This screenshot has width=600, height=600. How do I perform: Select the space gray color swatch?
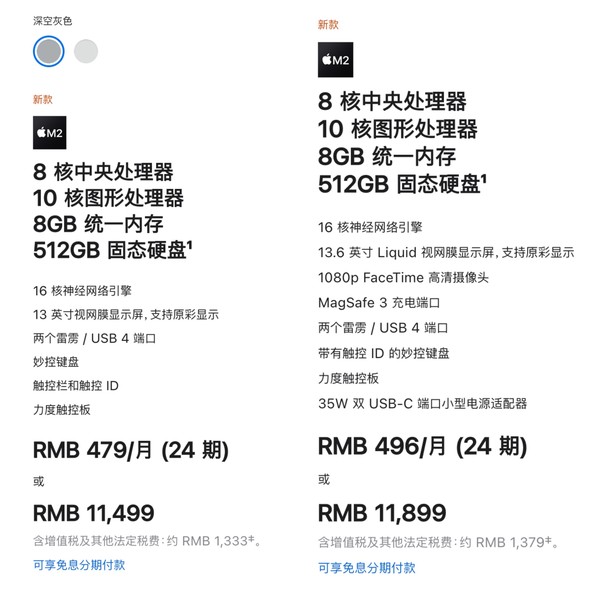(49, 51)
